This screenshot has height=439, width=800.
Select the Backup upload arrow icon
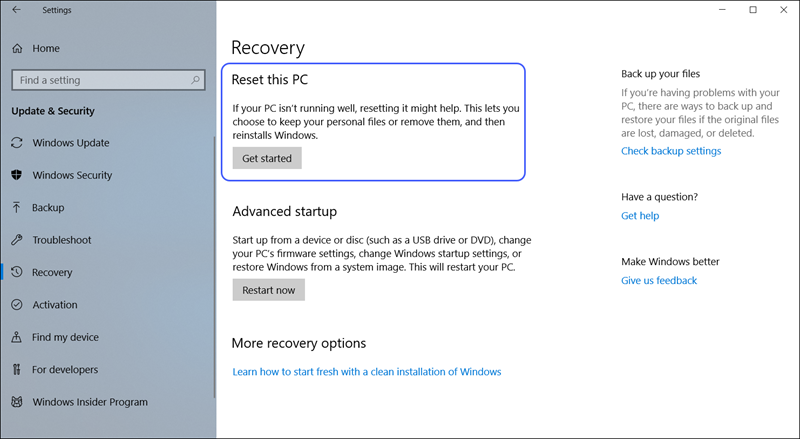[x=16, y=207]
